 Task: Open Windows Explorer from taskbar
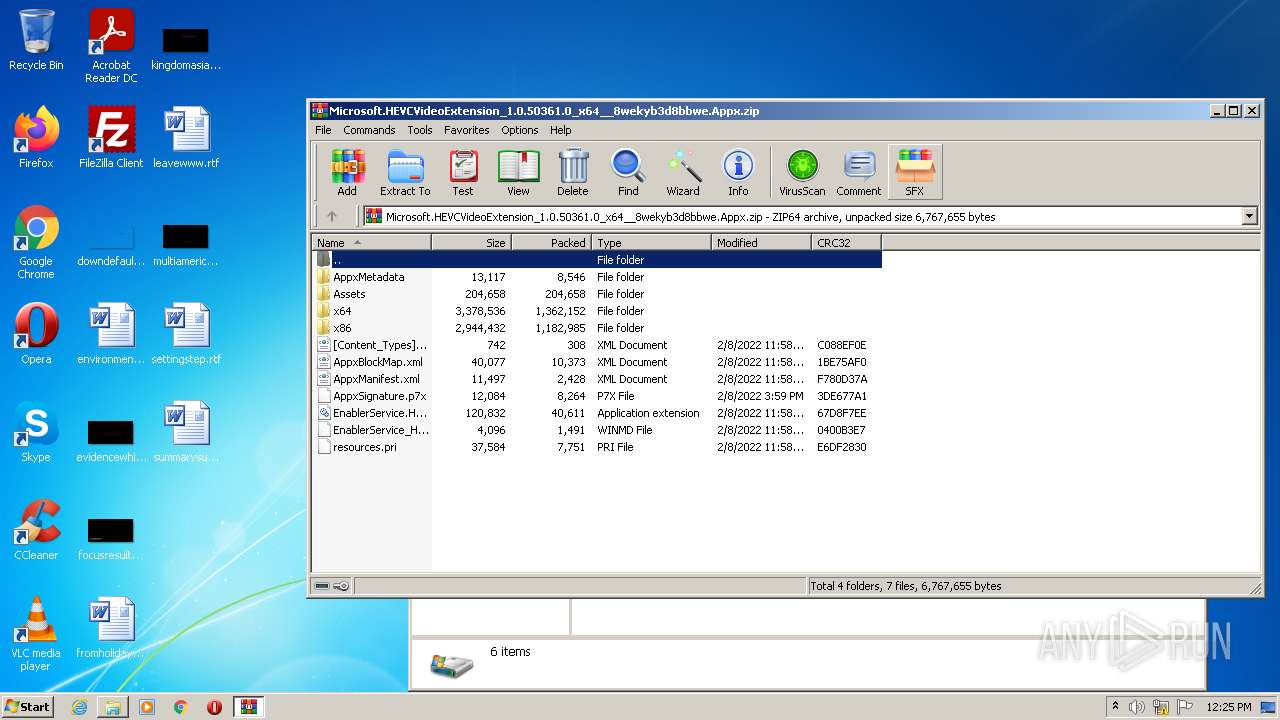pos(113,707)
